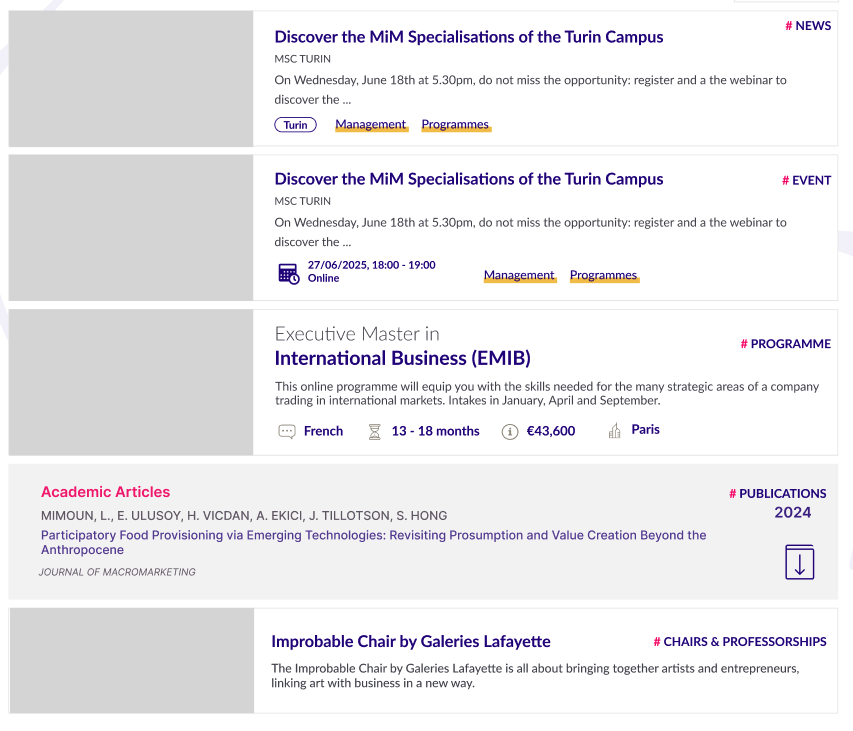Click the €43,600 price value
853x731 pixels.
[551, 431]
